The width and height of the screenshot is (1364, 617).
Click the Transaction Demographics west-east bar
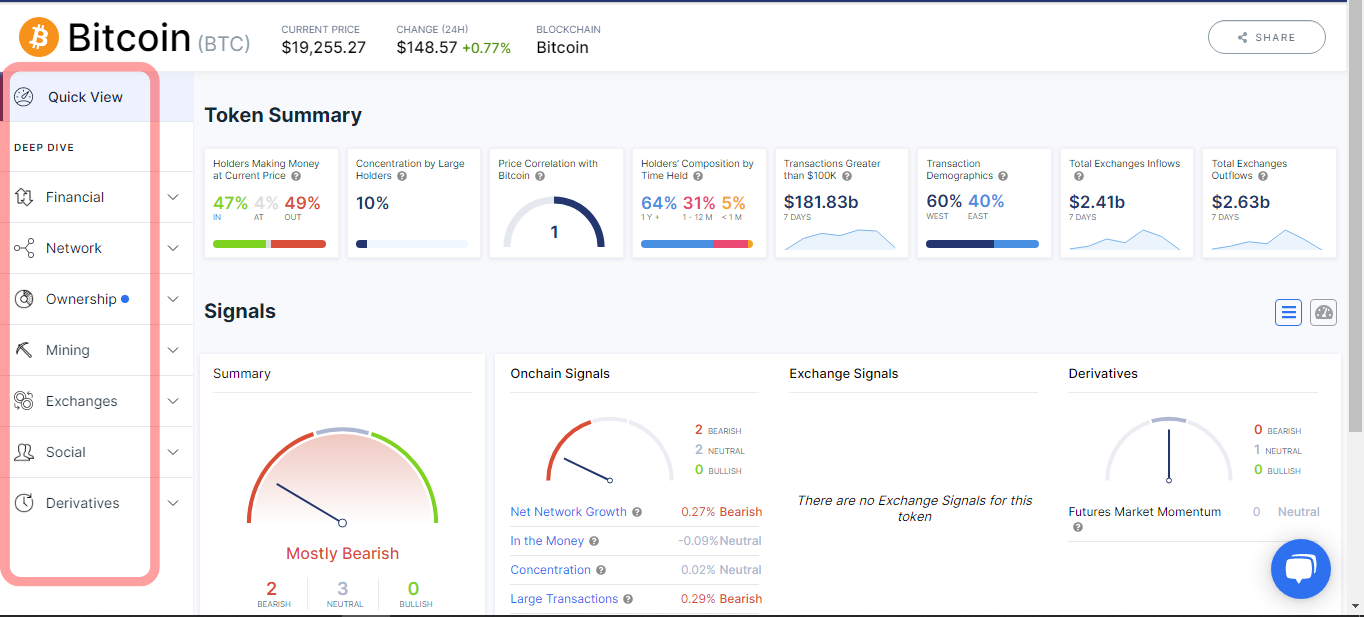[982, 244]
